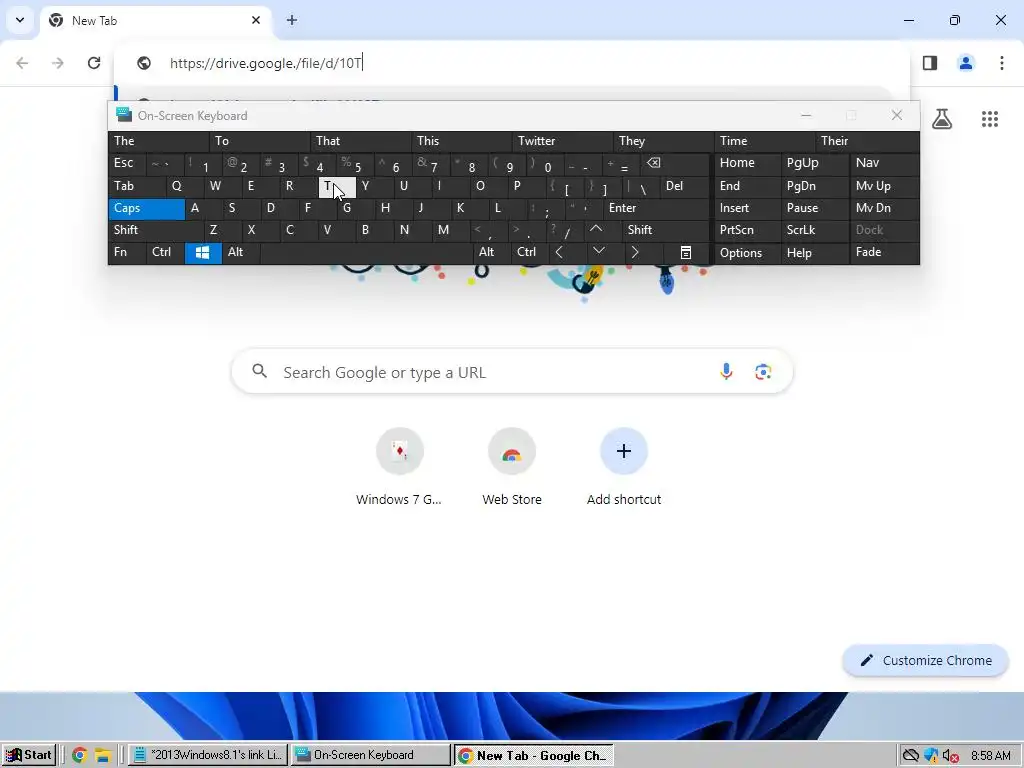This screenshot has width=1024, height=768.
Task: Click the Search Google or type a URL box
Action: click(512, 372)
